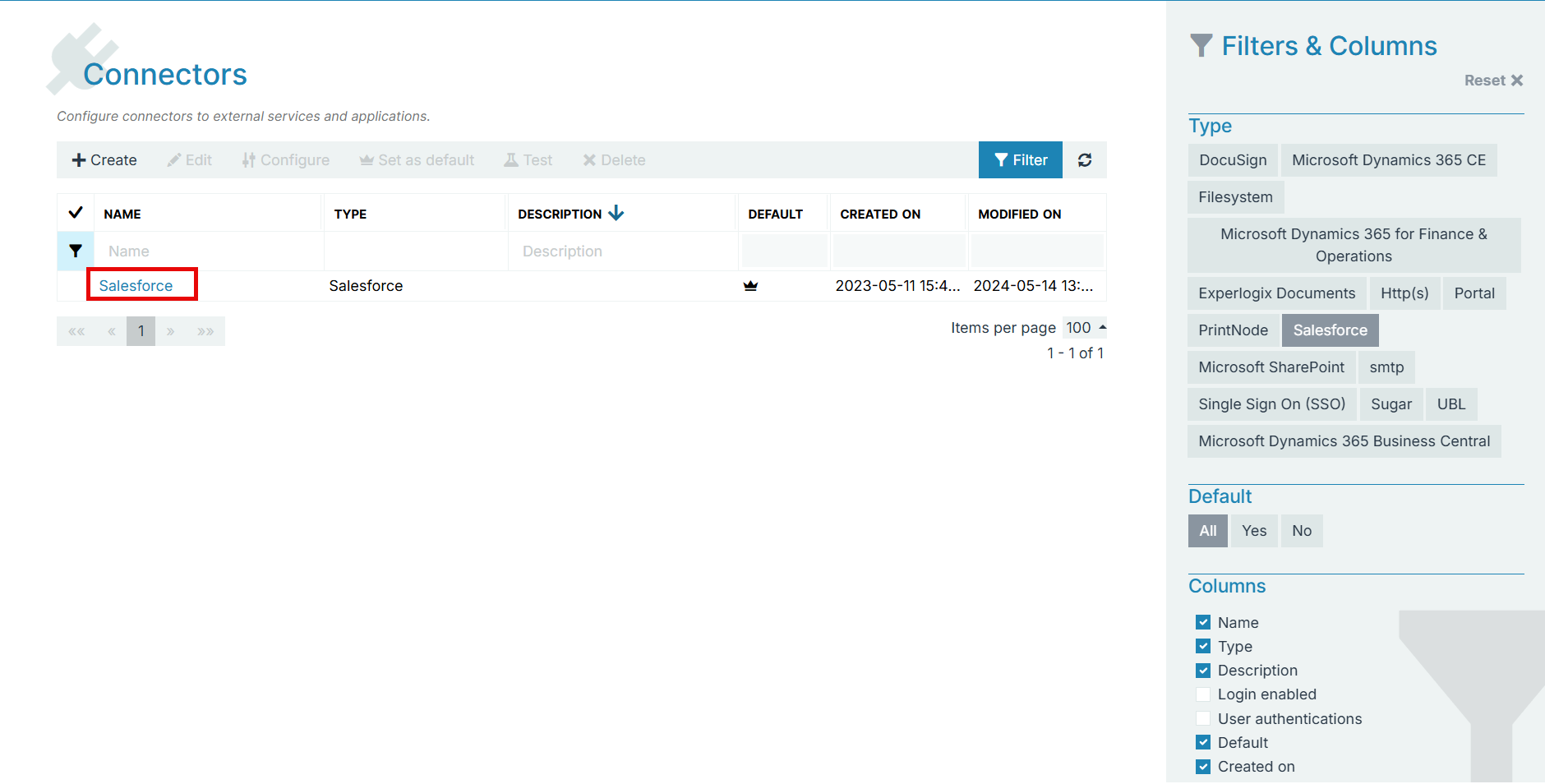Viewport: 1545px width, 784px height.
Task: Go to the last page of results
Action: click(205, 331)
